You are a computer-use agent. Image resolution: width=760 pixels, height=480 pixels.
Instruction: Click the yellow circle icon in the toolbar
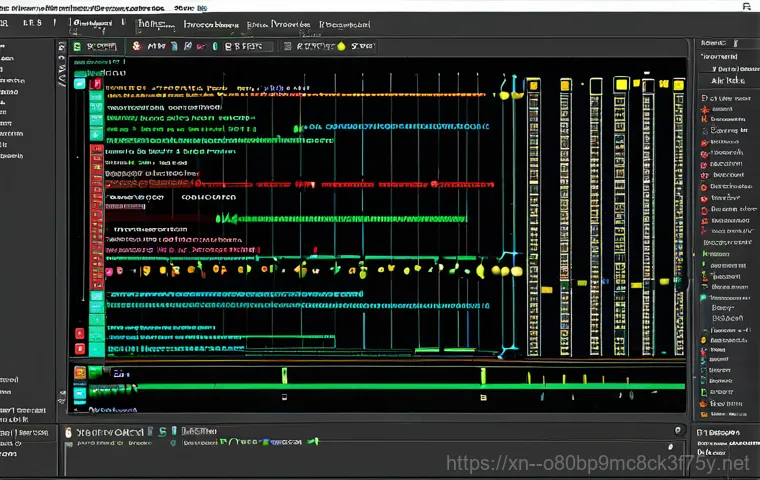click(x=341, y=47)
